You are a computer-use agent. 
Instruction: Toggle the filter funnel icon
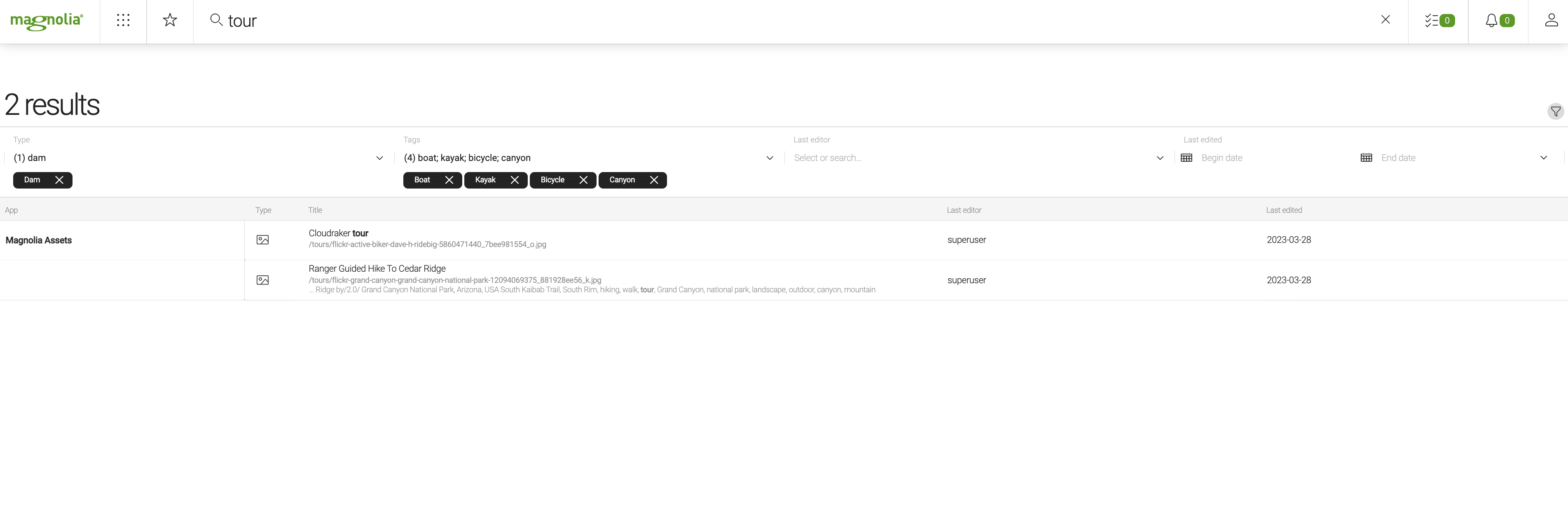[x=1555, y=111]
